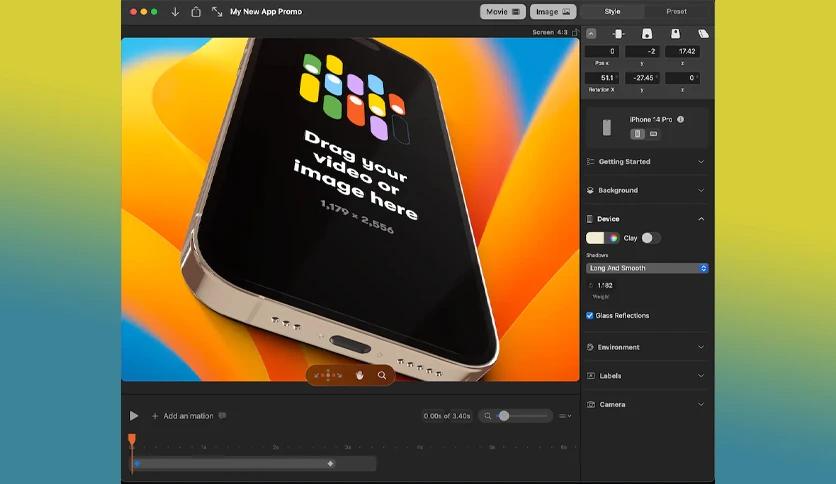Expand the Camera section
Screen dimensions: 836x484
pos(646,405)
